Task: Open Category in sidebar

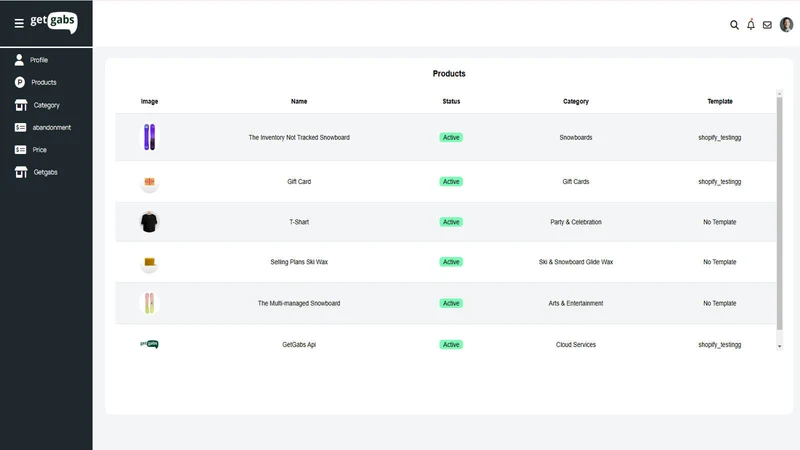Action: point(46,105)
